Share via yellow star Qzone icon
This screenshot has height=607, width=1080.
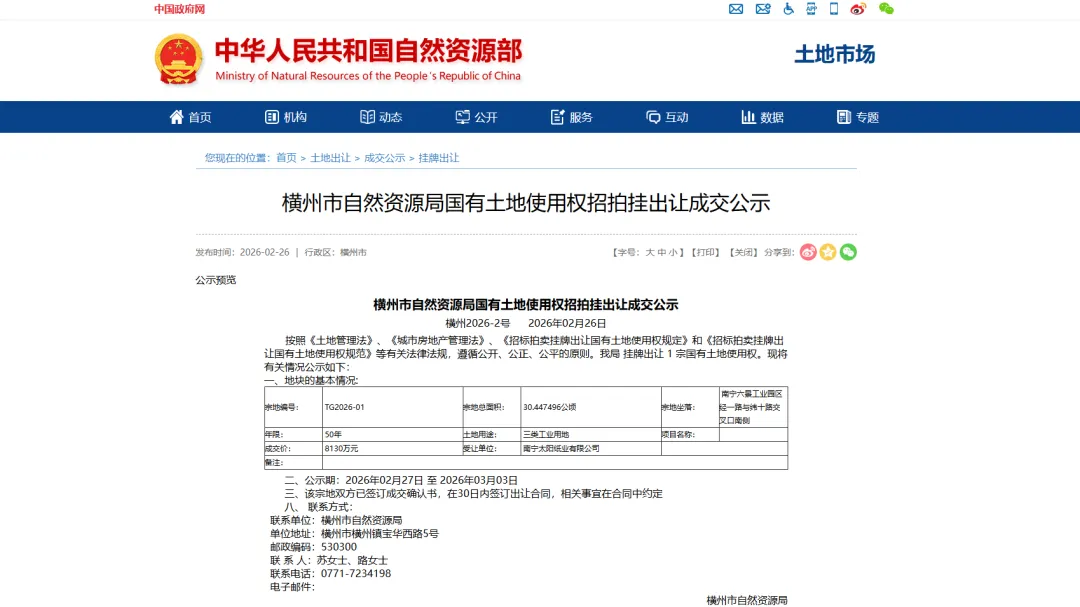(828, 252)
